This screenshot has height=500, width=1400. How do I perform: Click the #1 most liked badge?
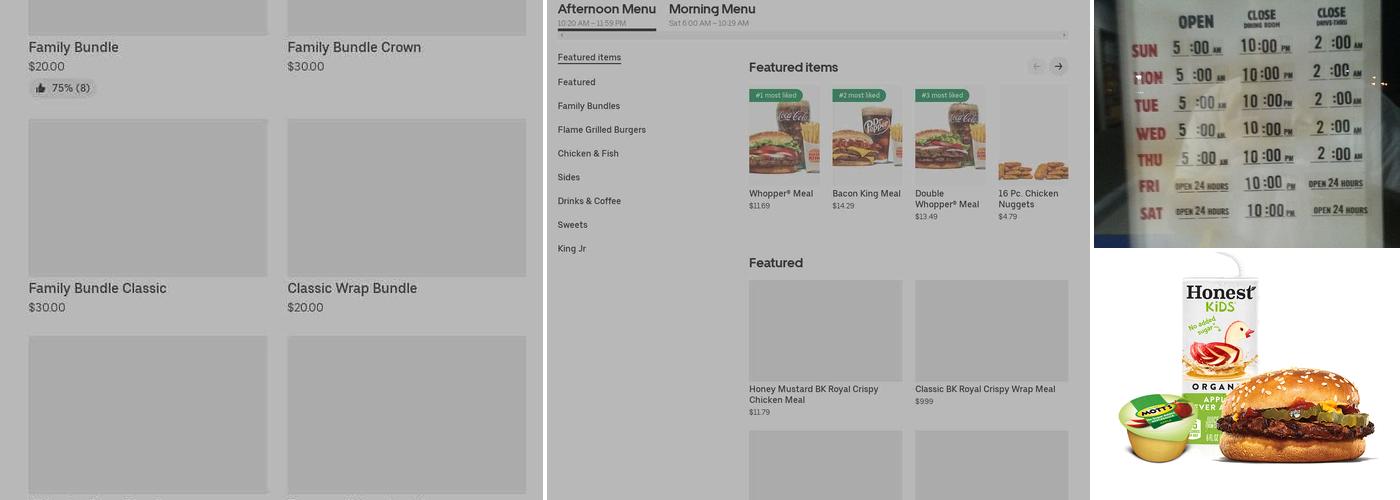[x=776, y=95]
